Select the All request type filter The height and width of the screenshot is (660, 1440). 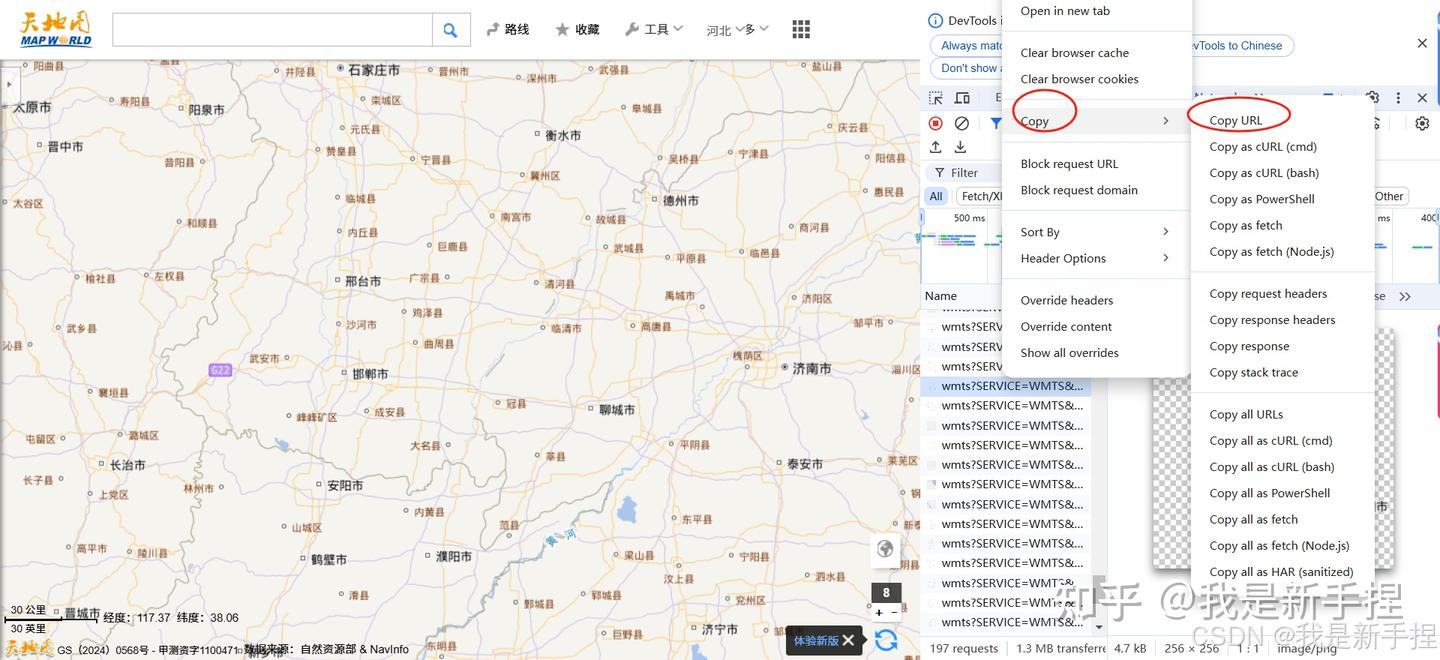[935, 195]
